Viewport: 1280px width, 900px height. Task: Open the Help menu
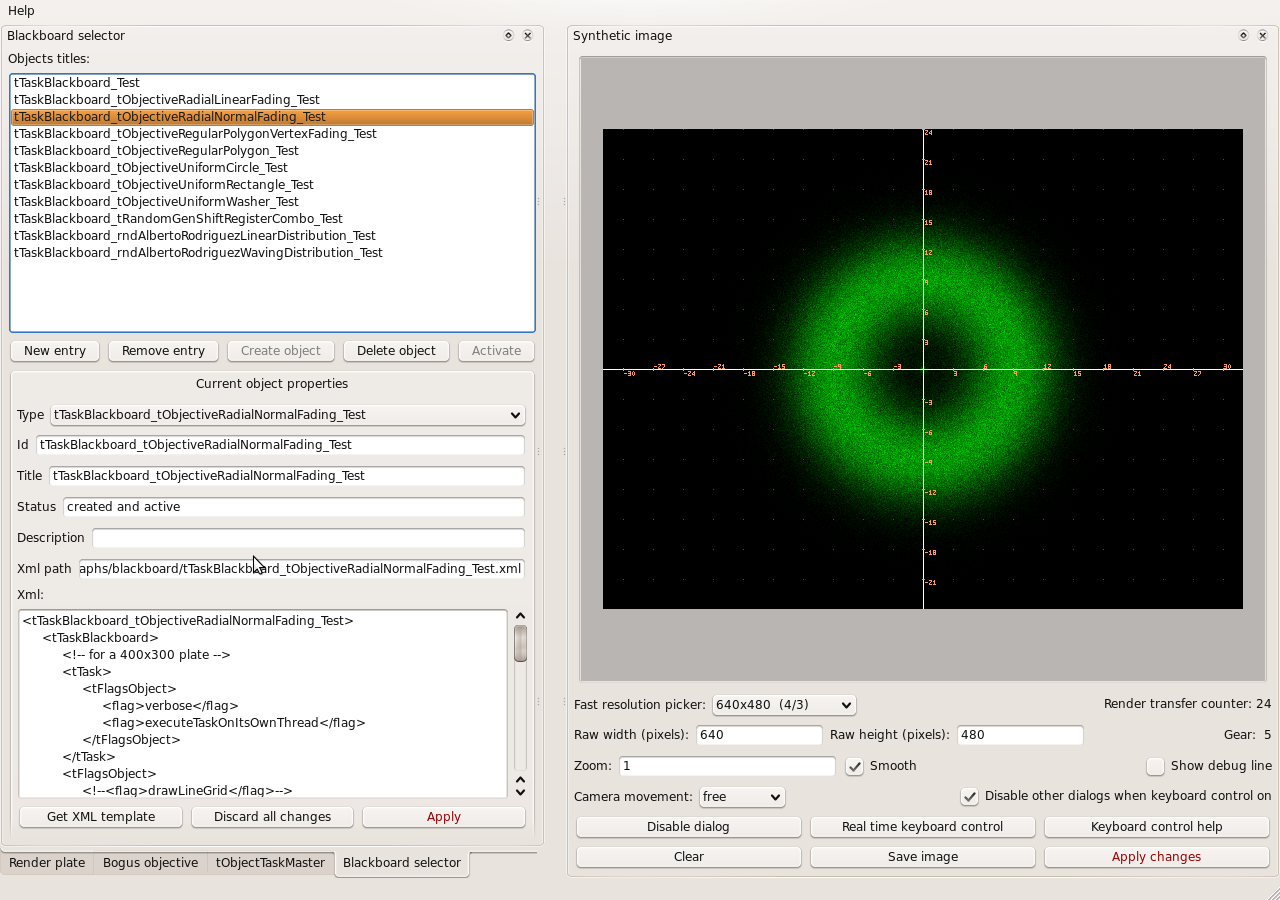(x=21, y=11)
